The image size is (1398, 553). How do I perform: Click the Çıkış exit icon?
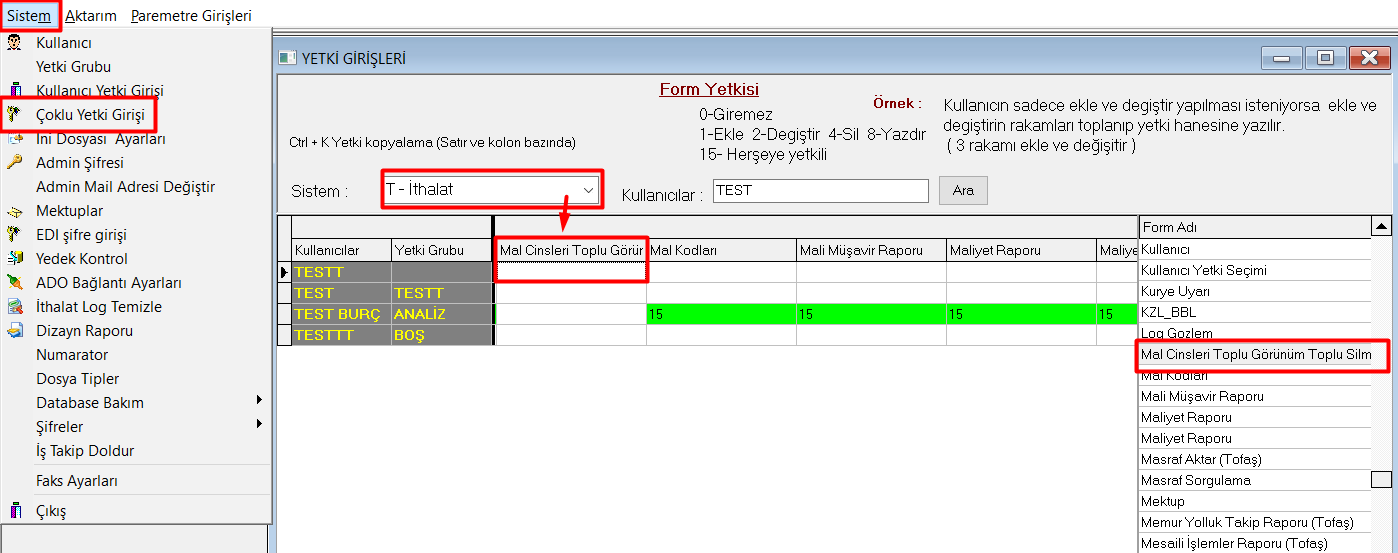(14, 511)
